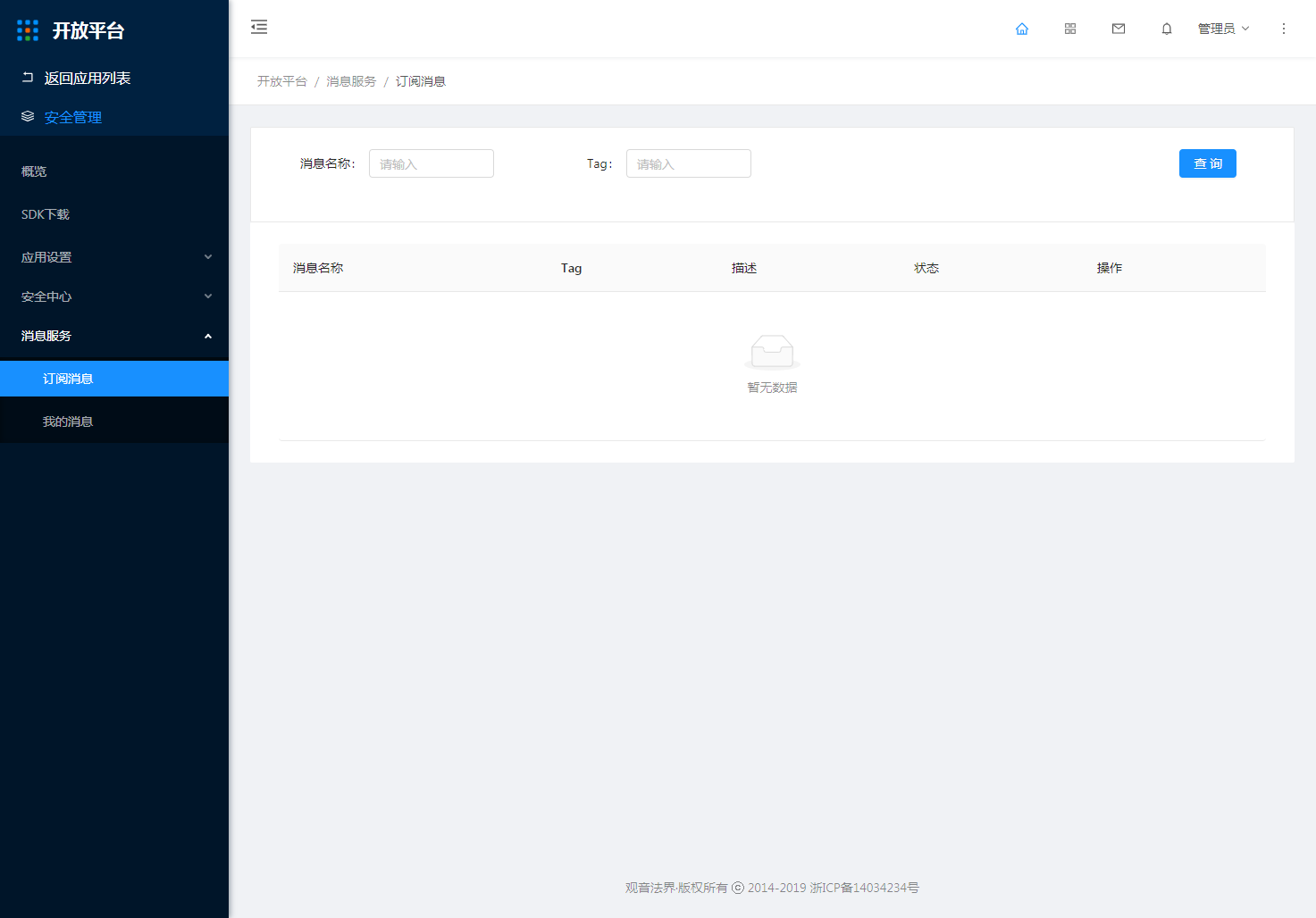The image size is (1316, 918).
Task: Click 开放平台 breadcrumb link
Action: 282,81
